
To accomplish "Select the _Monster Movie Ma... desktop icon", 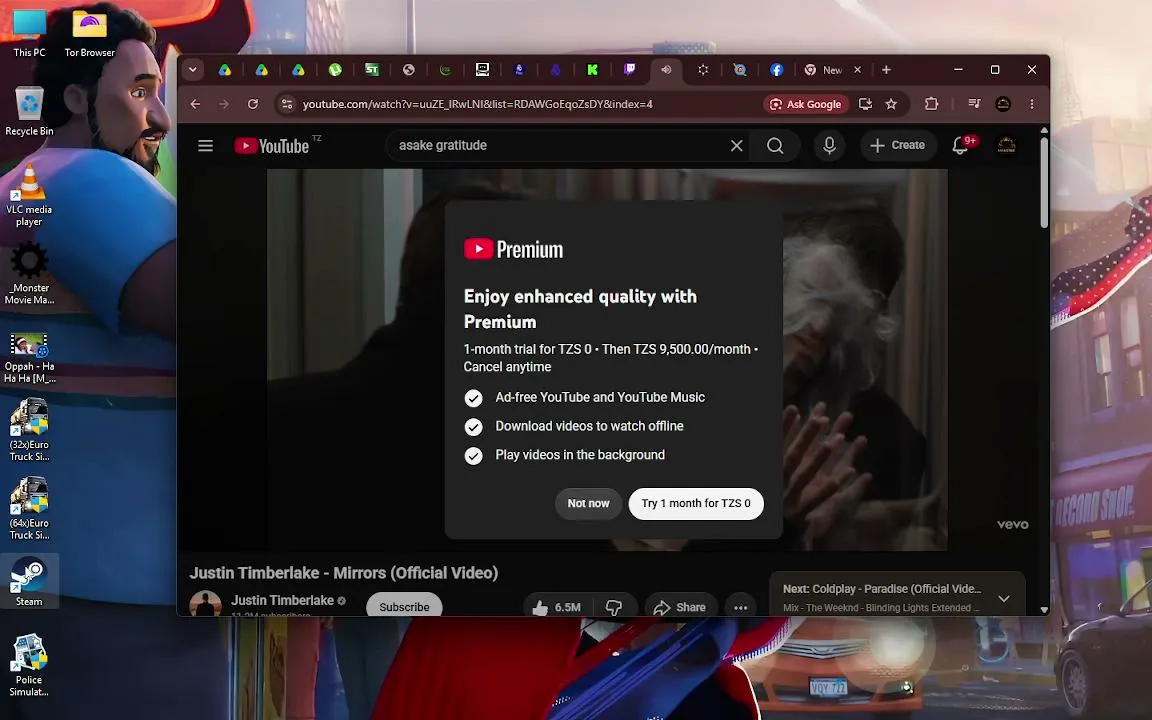I will click(x=29, y=275).
